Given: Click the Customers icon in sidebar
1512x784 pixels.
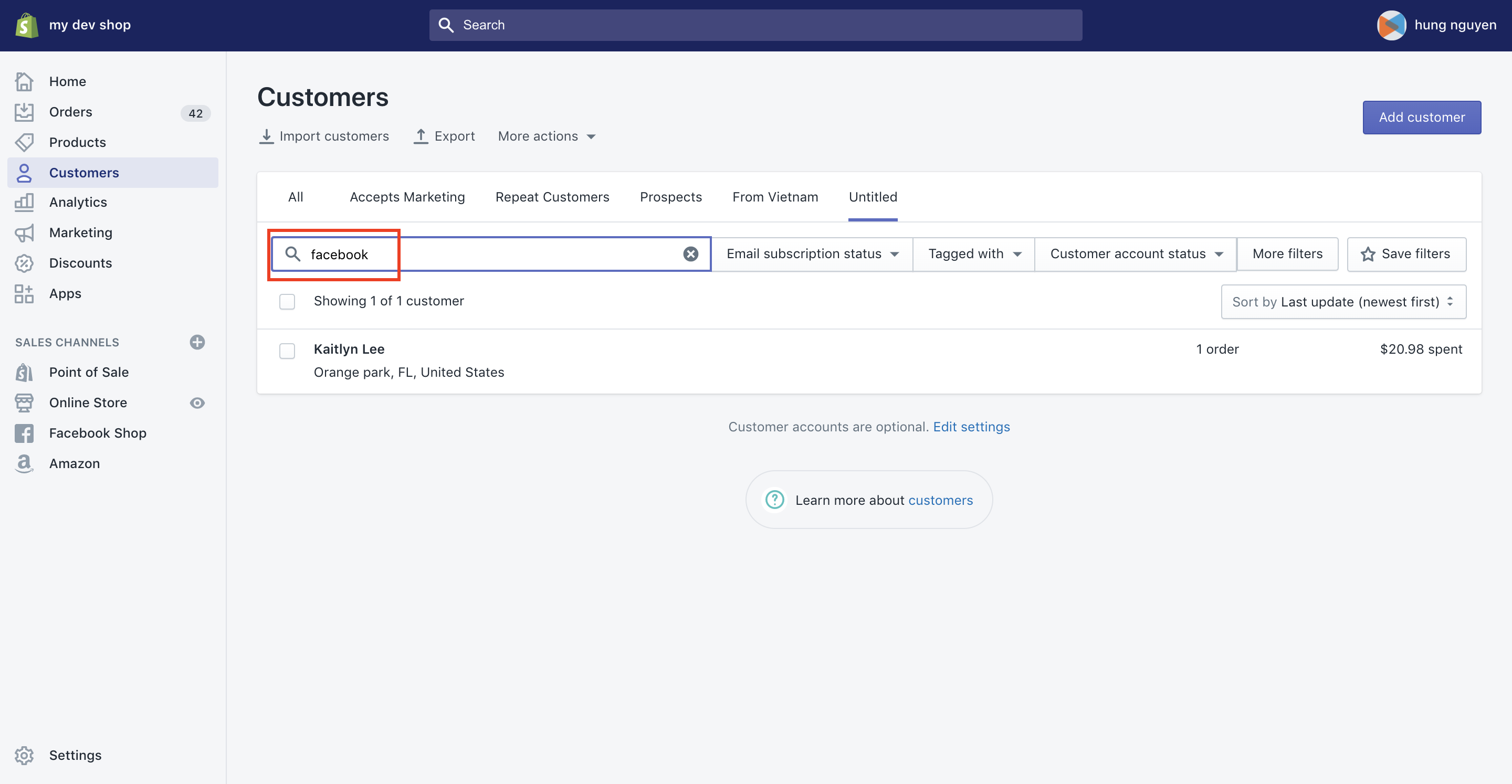Looking at the screenshot, I should (x=27, y=172).
